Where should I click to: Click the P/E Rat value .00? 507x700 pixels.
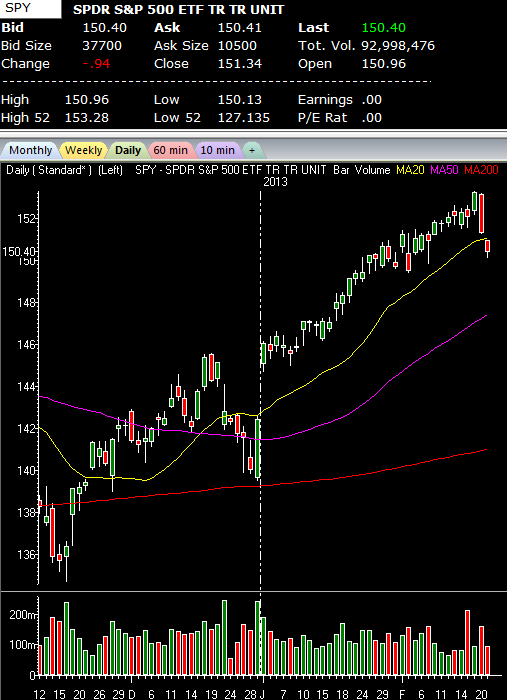371,118
